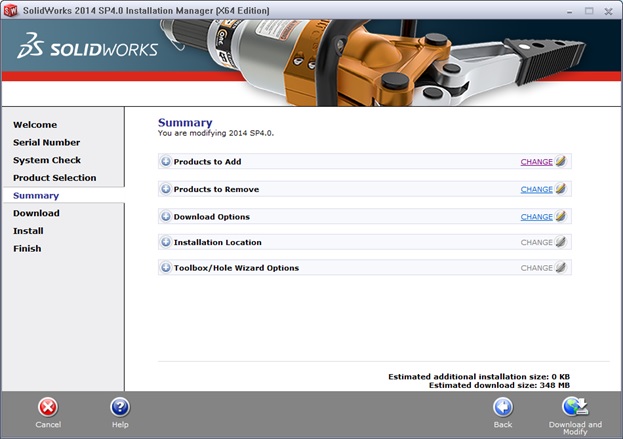Select Product Selection in the sidebar
Screen dimensions: 623x439
(55, 178)
